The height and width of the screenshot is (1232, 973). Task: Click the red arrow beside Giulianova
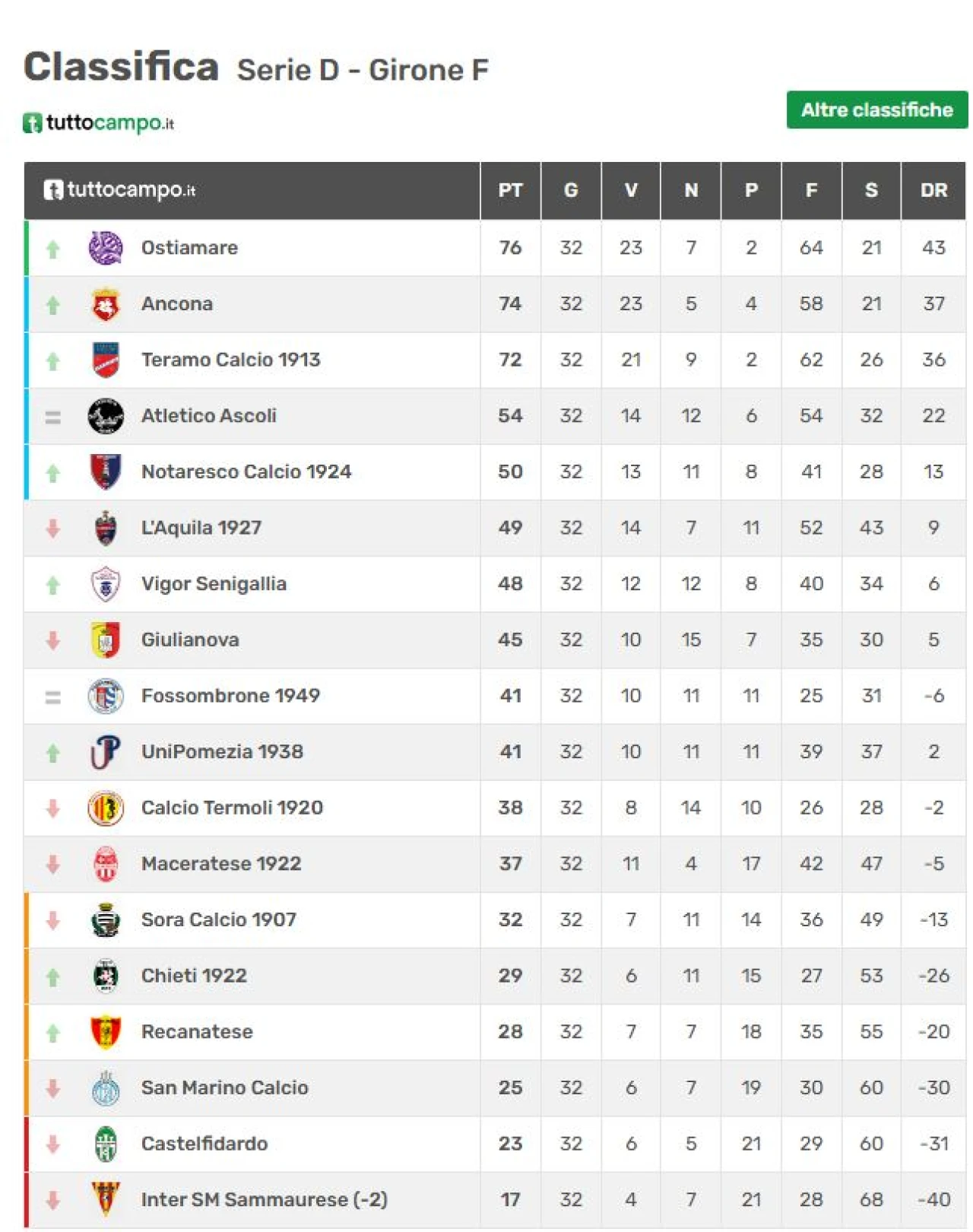click(x=52, y=640)
